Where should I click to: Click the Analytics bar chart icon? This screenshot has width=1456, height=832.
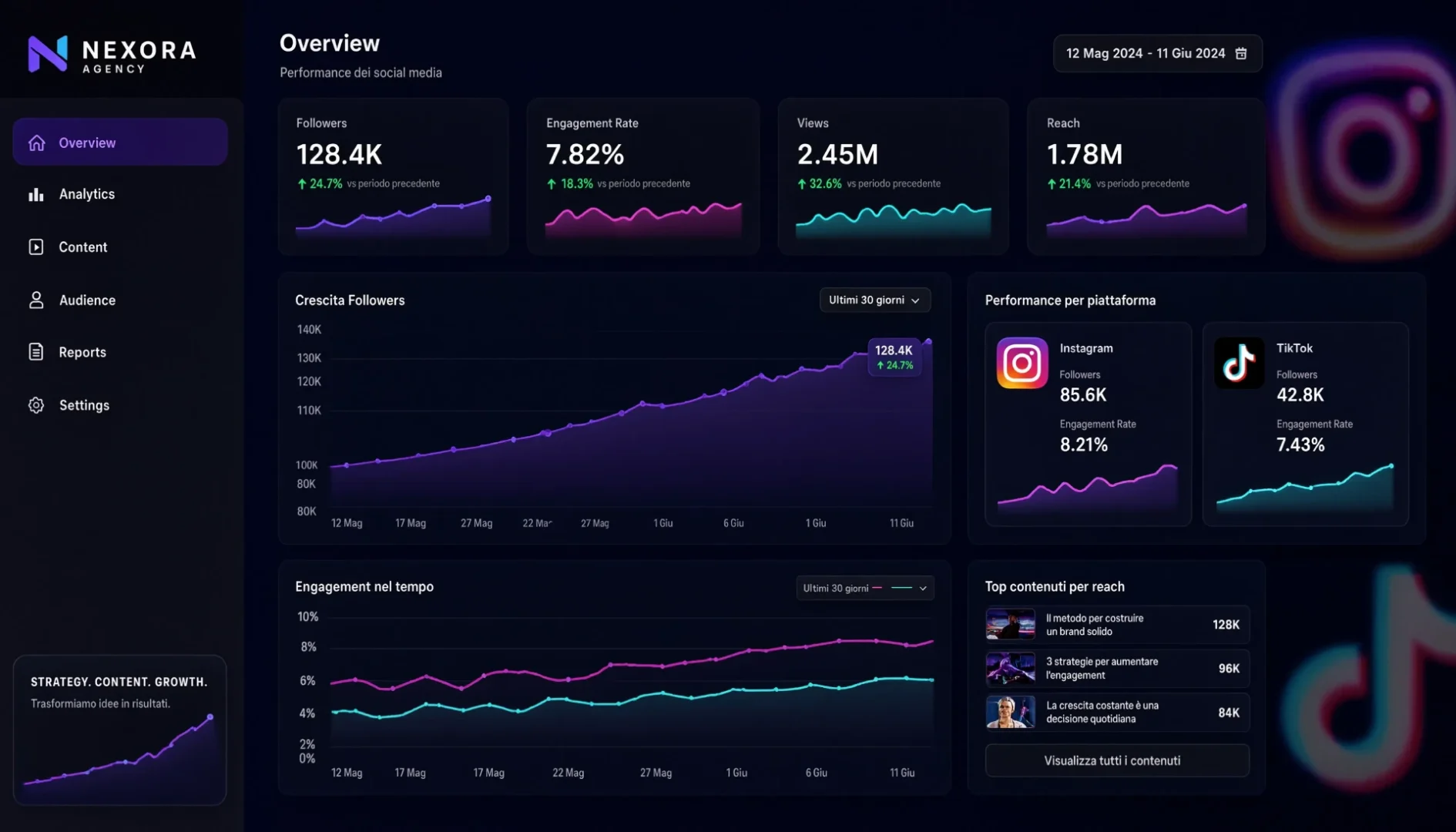36,194
